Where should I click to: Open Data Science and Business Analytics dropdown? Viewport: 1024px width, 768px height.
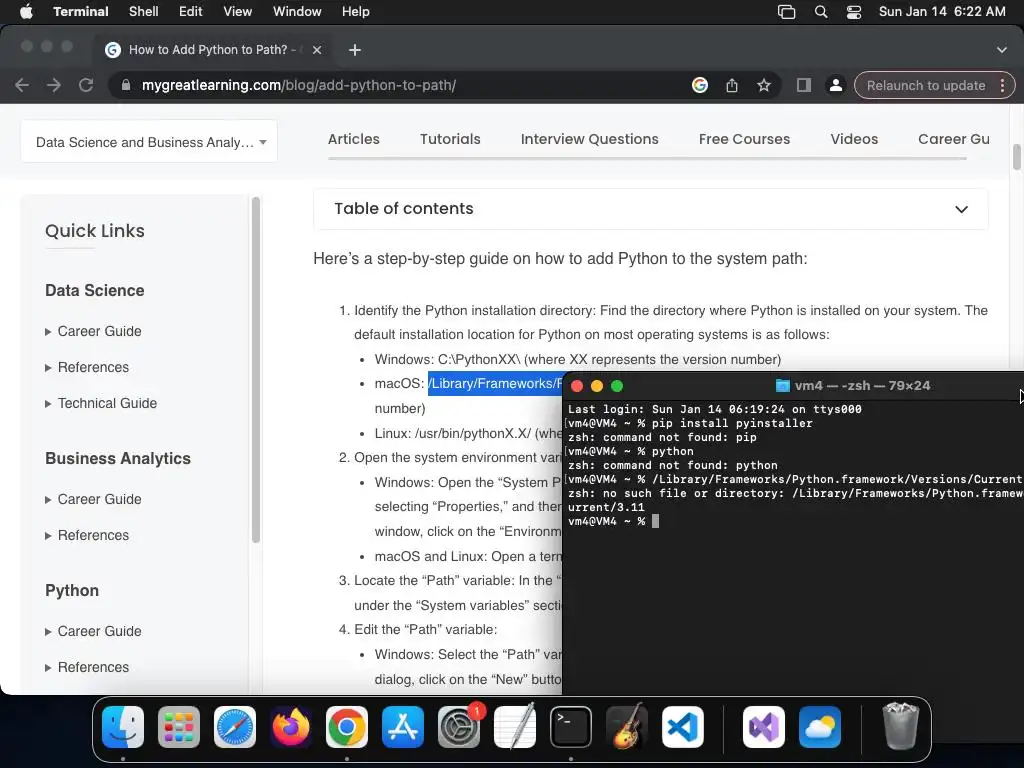click(x=149, y=142)
